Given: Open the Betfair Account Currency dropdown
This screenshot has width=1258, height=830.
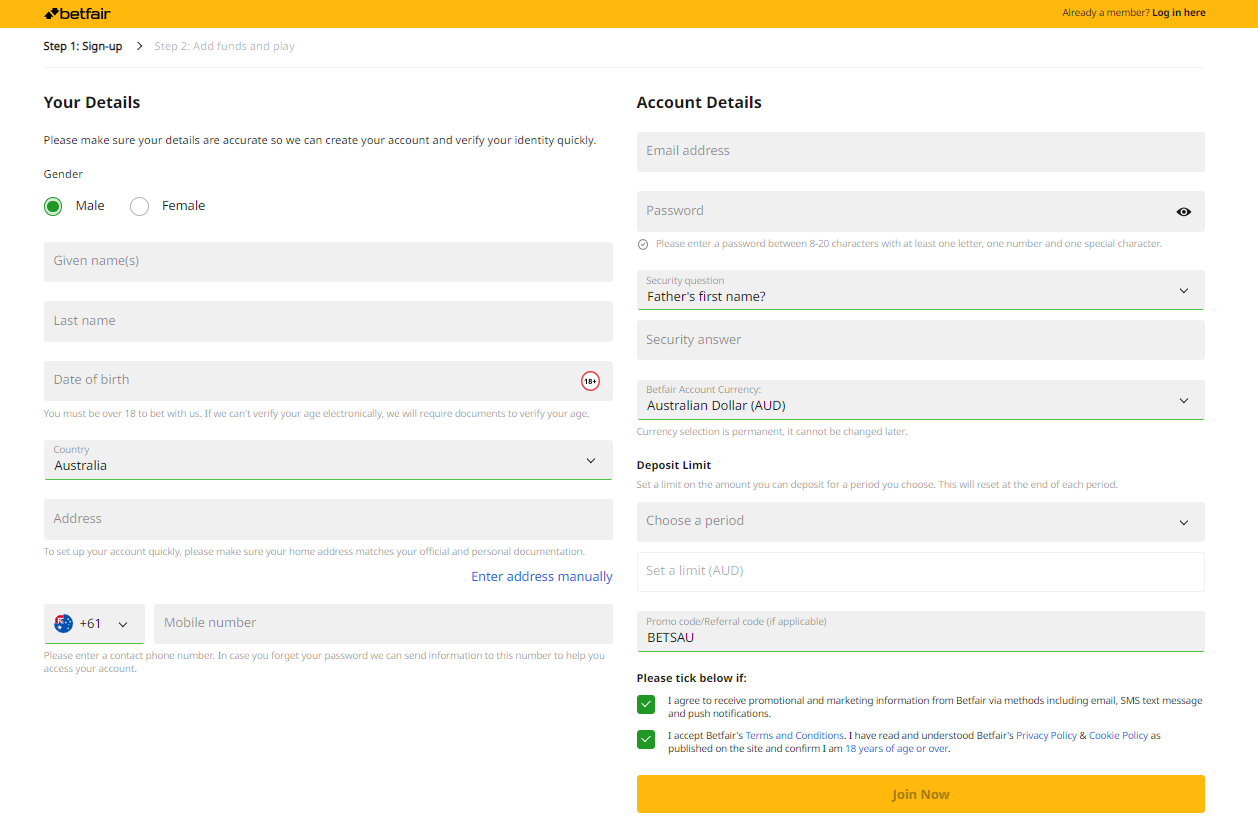Looking at the screenshot, I should (x=920, y=400).
